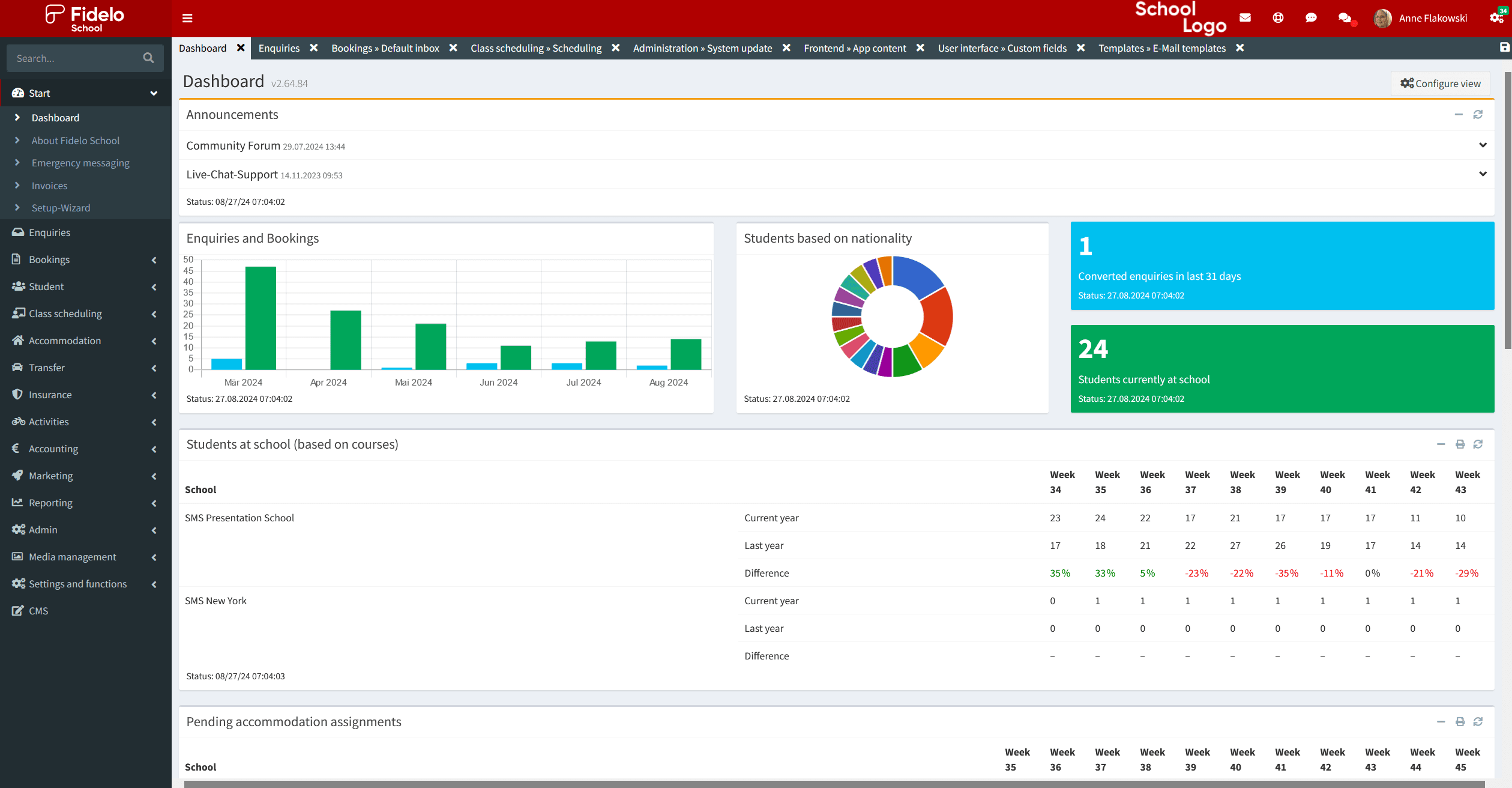Viewport: 1512px width, 788px height.
Task: Click the life-ring support icon in the header
Action: tap(1277, 18)
